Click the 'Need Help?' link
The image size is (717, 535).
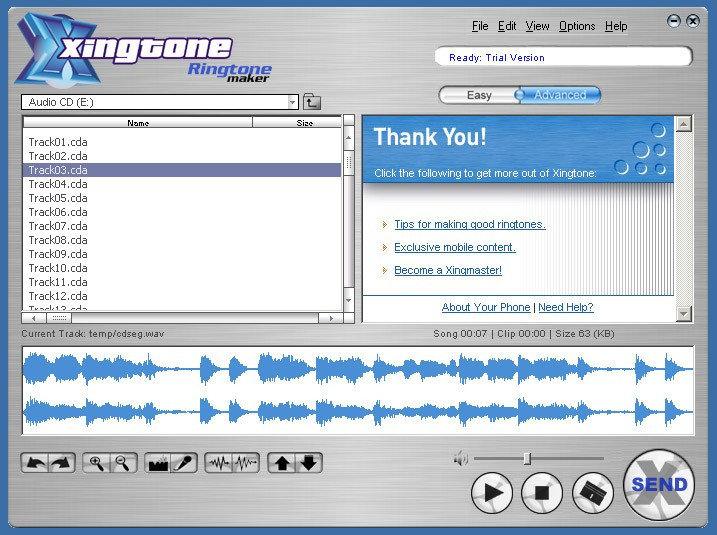click(x=566, y=307)
